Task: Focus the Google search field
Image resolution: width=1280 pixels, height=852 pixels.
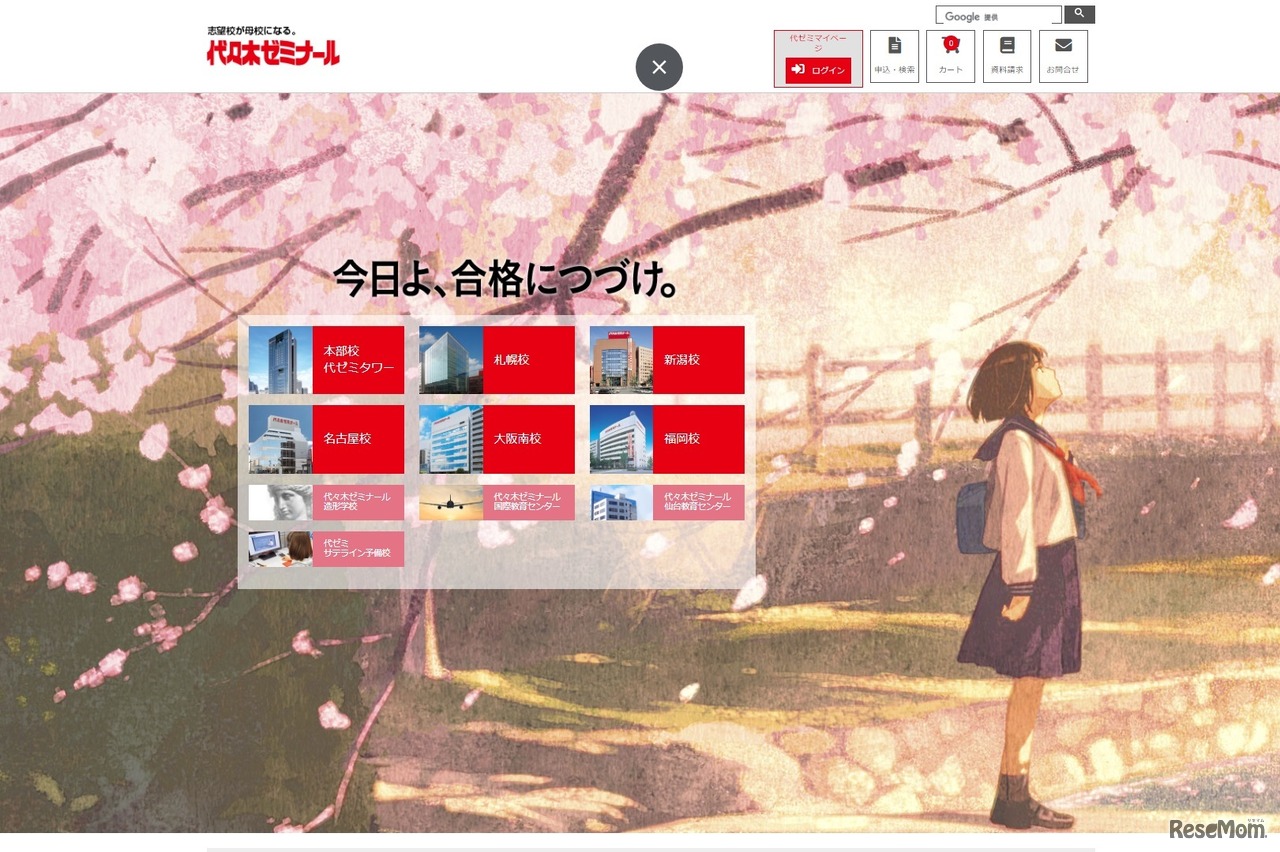Action: pyautogui.click(x=999, y=16)
